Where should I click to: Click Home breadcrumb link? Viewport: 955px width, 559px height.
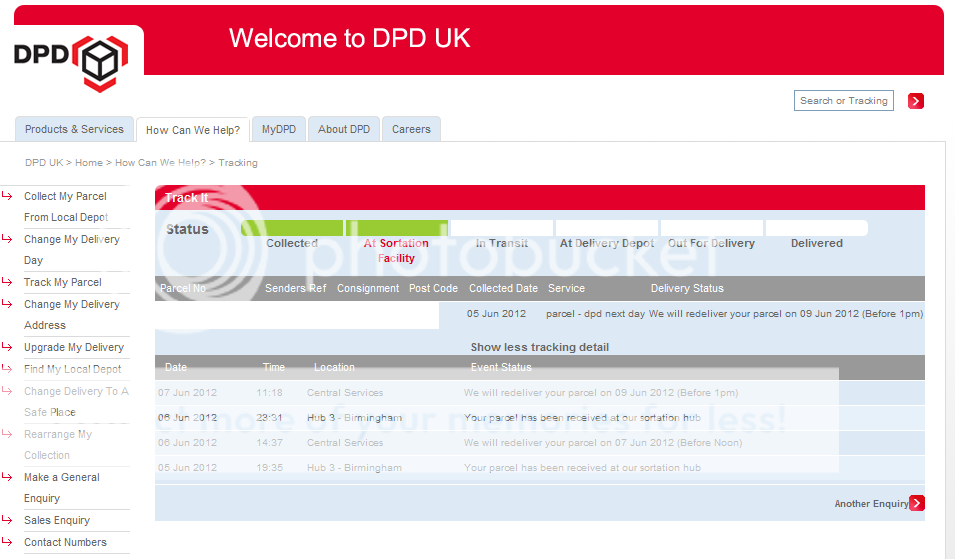89,163
